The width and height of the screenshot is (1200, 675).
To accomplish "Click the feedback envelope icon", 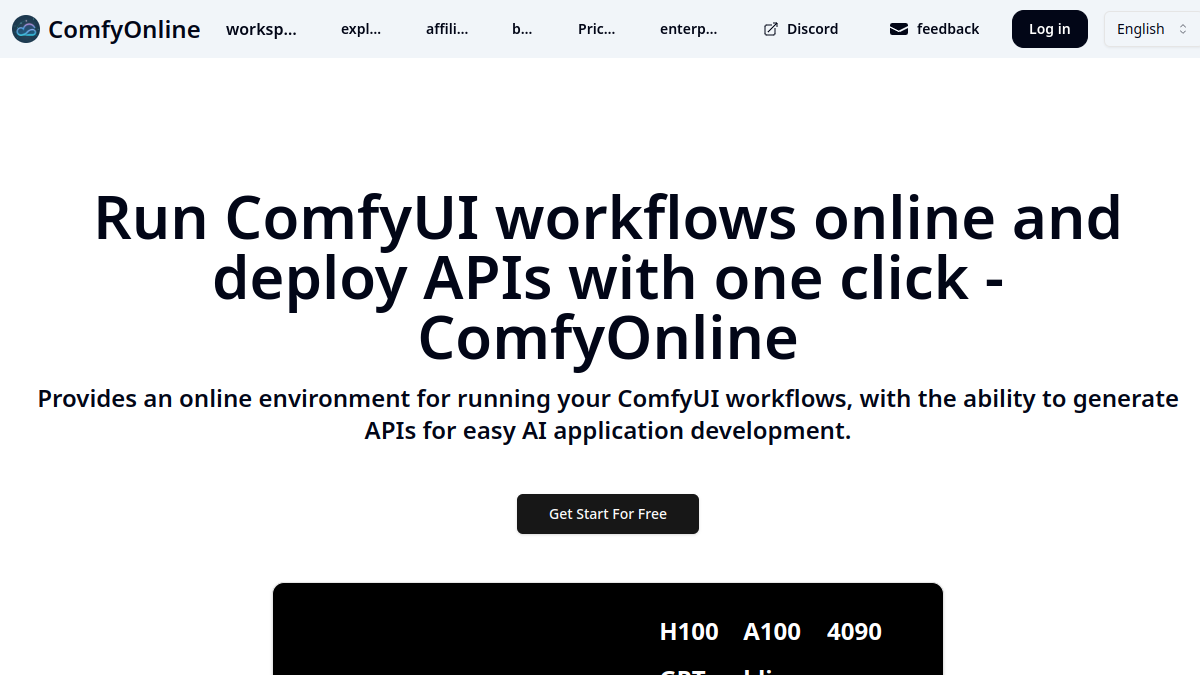I will [898, 29].
